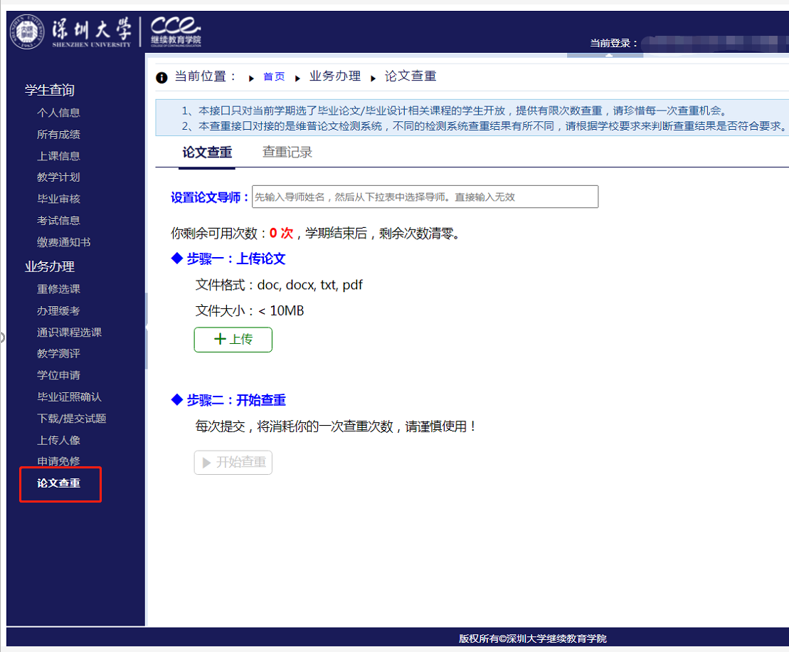The height and width of the screenshot is (652, 789).
Task: Select the 论文查重 tab
Action: pos(207,153)
